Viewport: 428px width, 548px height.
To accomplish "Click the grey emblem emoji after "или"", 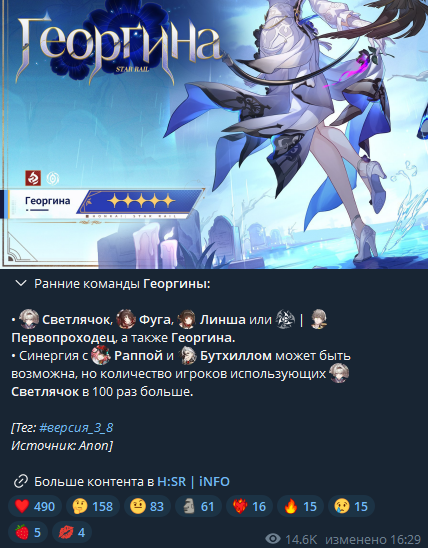I will pyautogui.click(x=285, y=319).
